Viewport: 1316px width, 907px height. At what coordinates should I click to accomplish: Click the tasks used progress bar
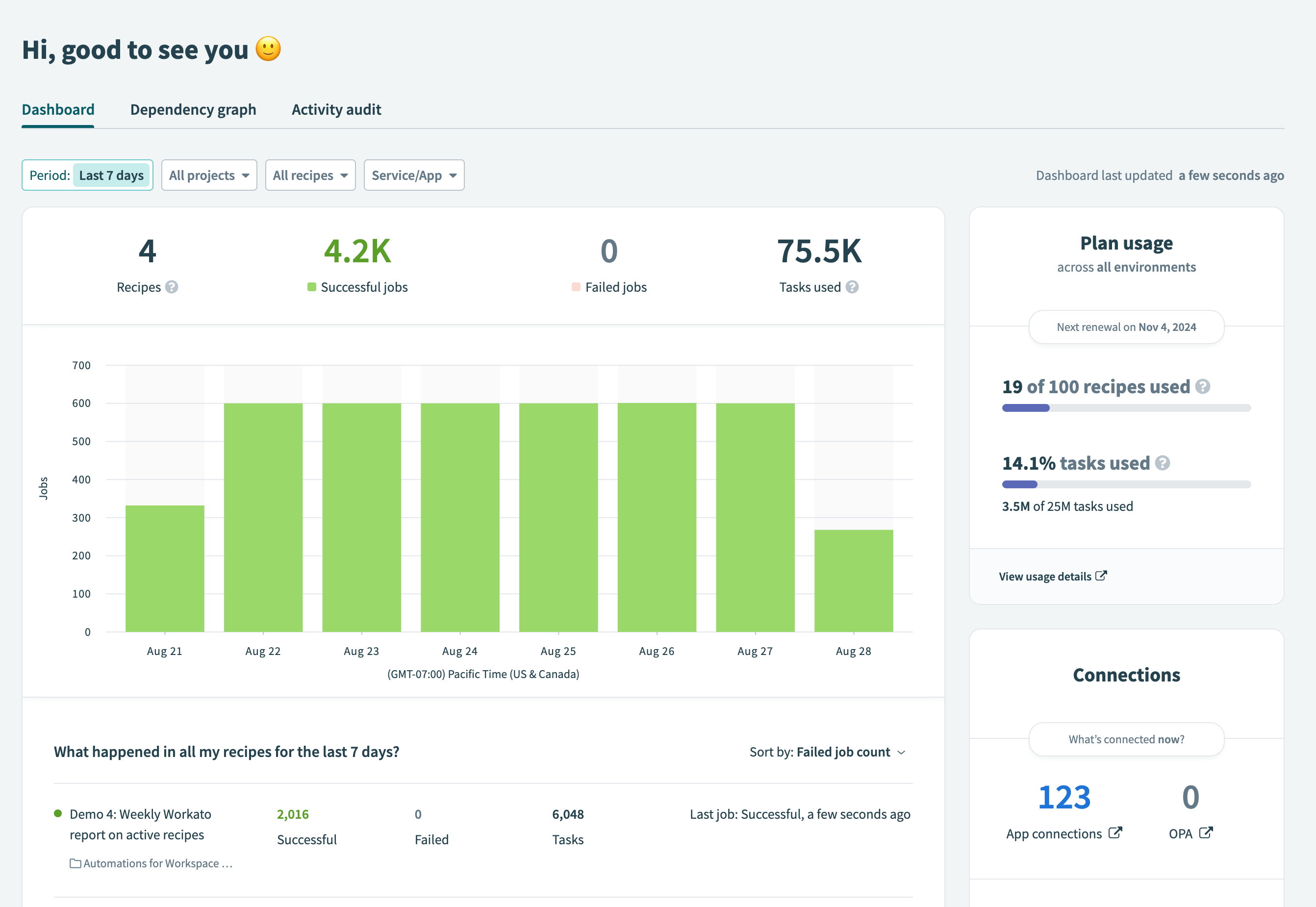[1126, 484]
